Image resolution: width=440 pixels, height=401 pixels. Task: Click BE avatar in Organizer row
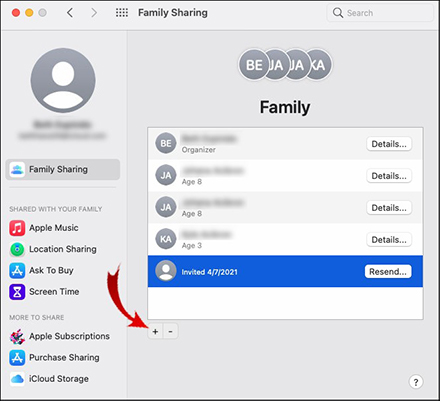[166, 143]
